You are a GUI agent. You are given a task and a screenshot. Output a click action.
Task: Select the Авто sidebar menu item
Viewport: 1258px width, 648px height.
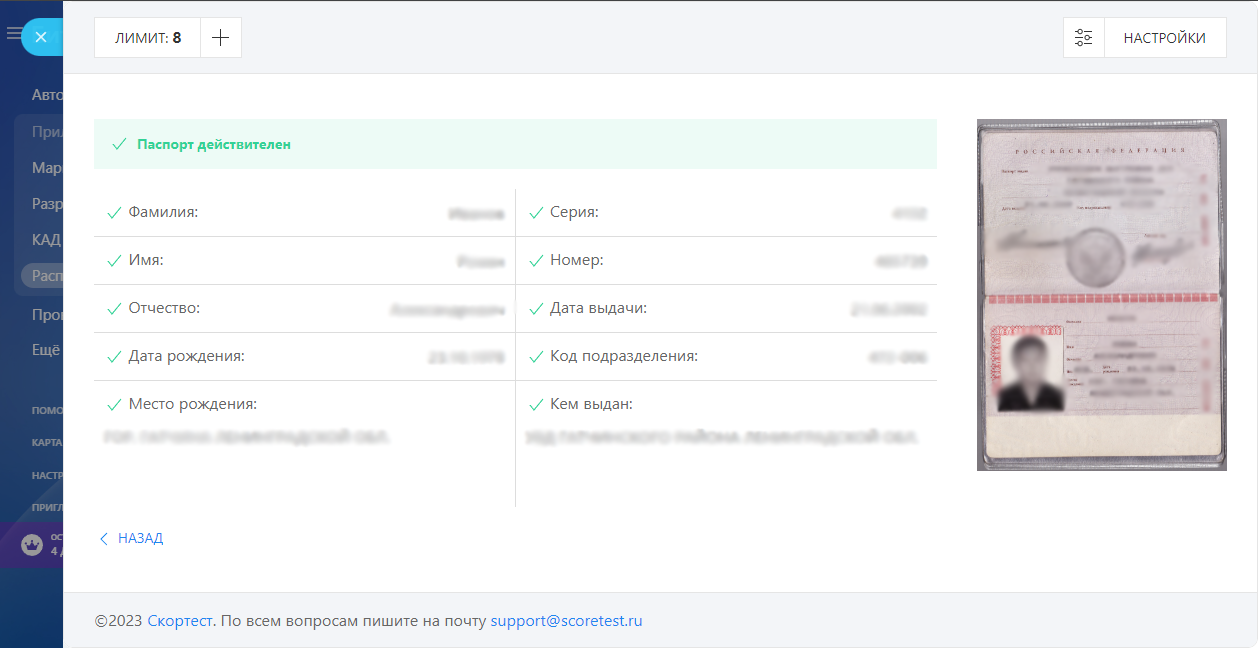(x=47, y=95)
